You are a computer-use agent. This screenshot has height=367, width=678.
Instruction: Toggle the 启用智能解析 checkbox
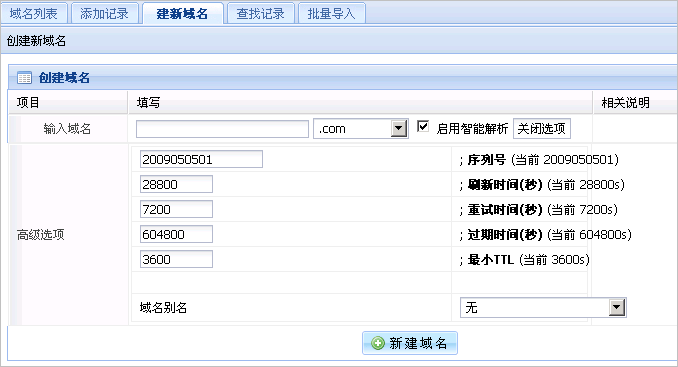tap(422, 127)
